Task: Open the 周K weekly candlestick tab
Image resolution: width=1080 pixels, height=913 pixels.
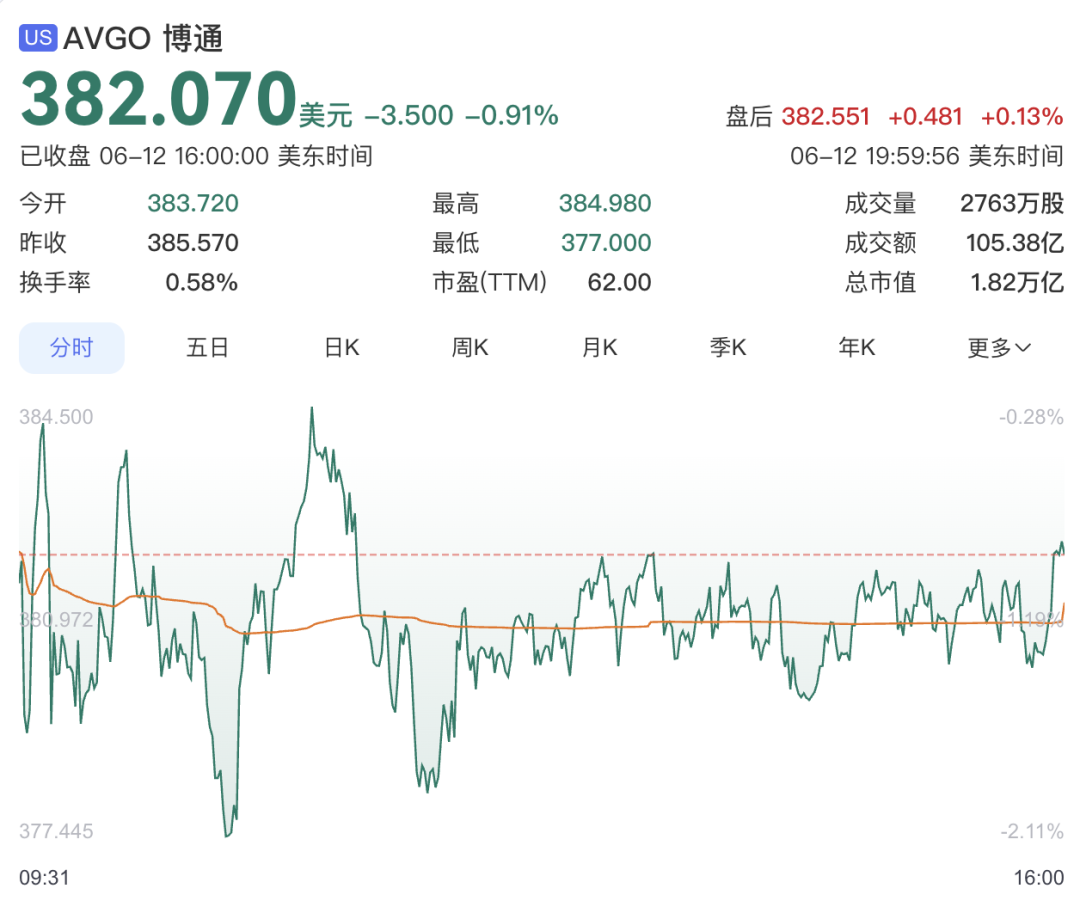Action: click(470, 348)
